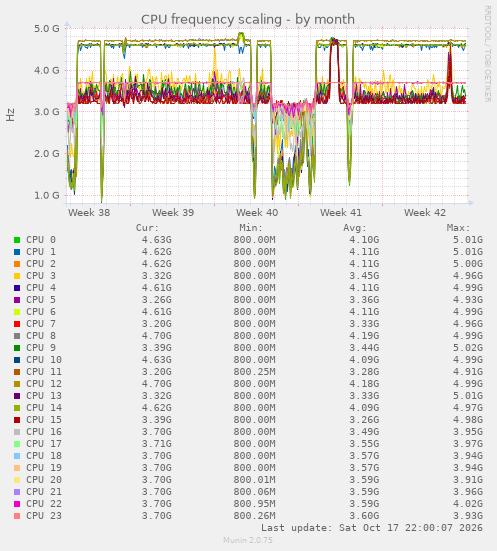Click the CPU 1 blue legend swatch
497x551 pixels.
[x=17, y=252]
